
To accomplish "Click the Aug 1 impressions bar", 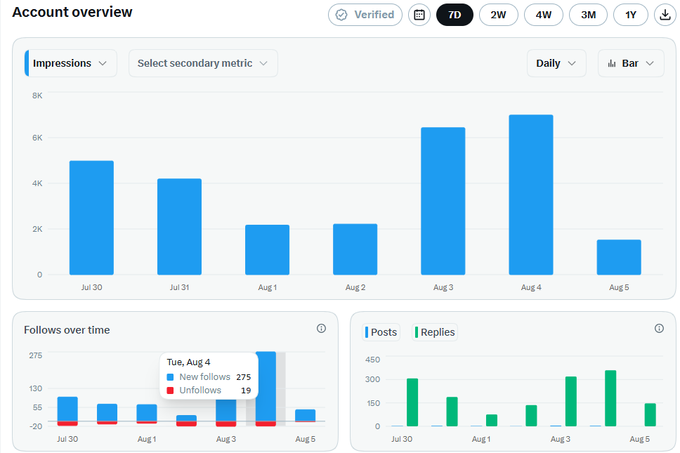I will (x=267, y=250).
